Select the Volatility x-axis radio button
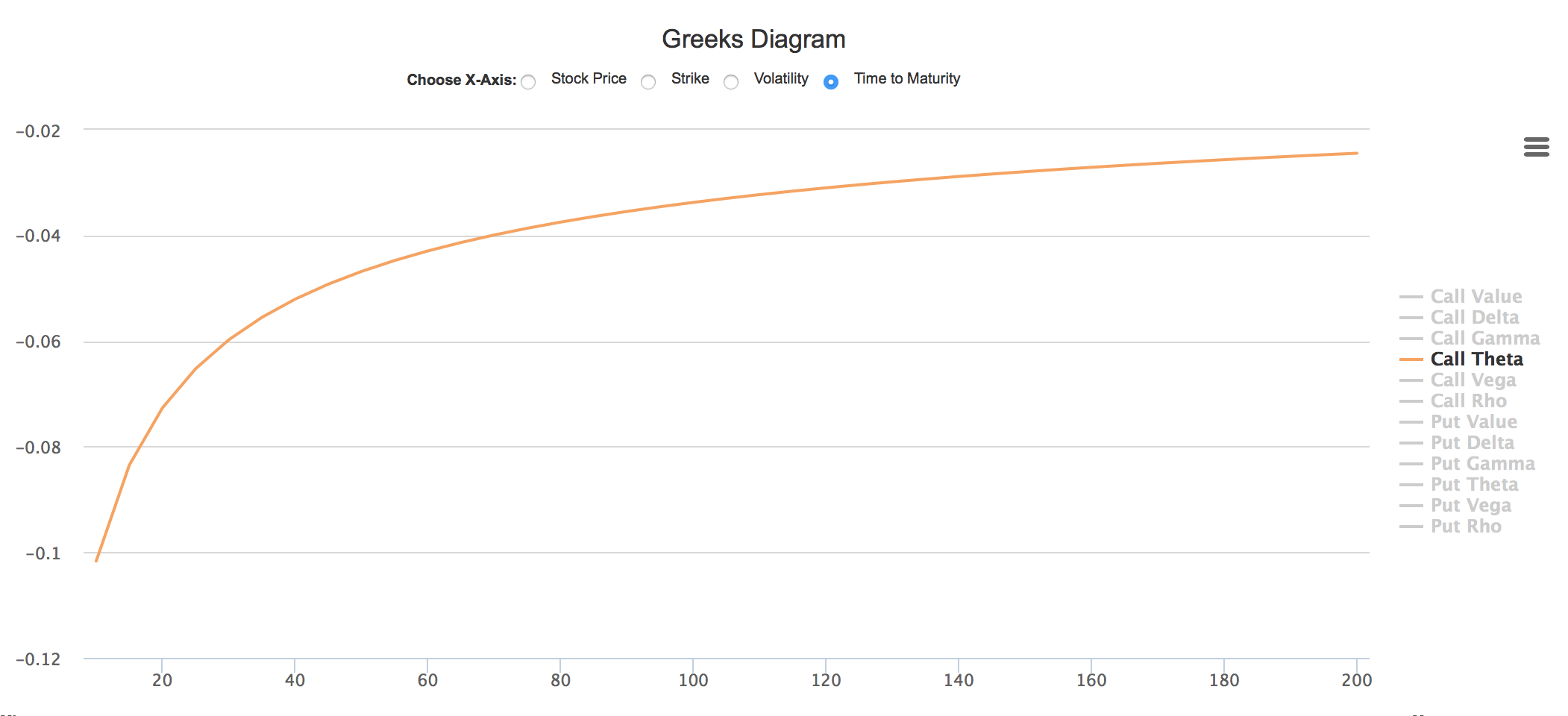The image size is (1568, 716). tap(731, 82)
